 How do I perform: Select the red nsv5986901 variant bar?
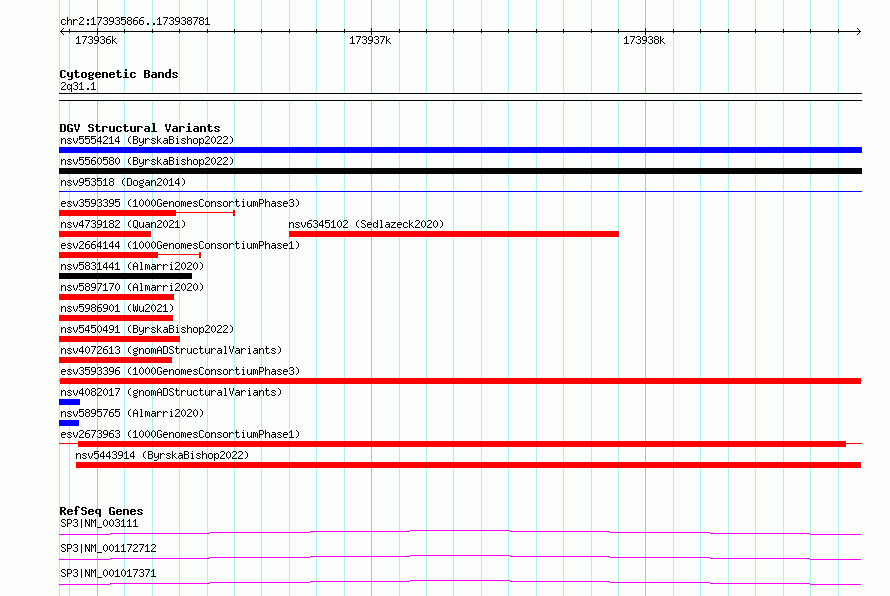click(116, 318)
